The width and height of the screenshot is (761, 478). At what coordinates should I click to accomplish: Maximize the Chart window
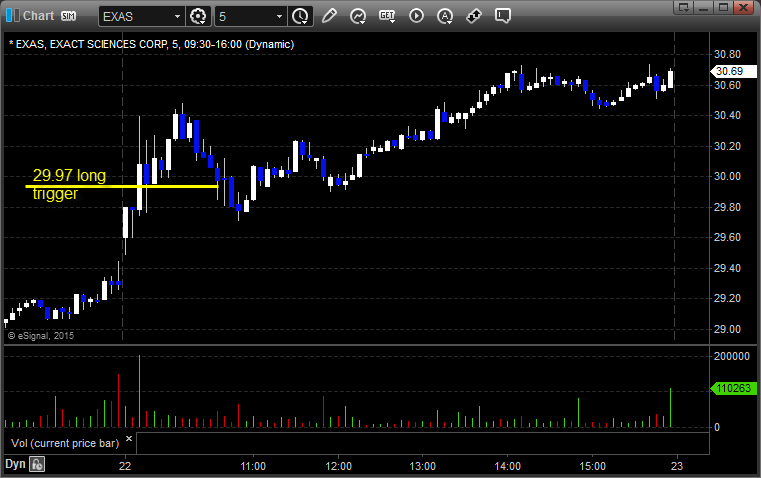tap(723, 7)
